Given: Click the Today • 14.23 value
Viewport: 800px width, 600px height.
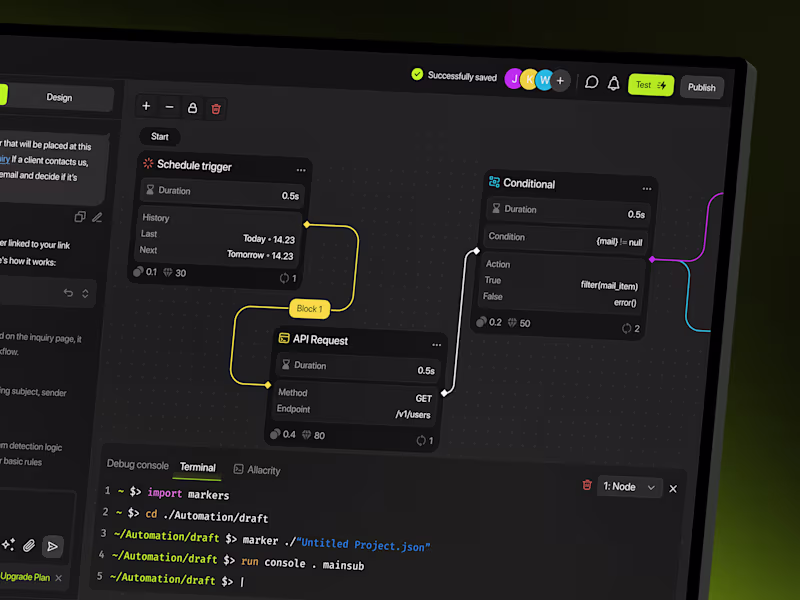Looking at the screenshot, I should click(x=269, y=239).
